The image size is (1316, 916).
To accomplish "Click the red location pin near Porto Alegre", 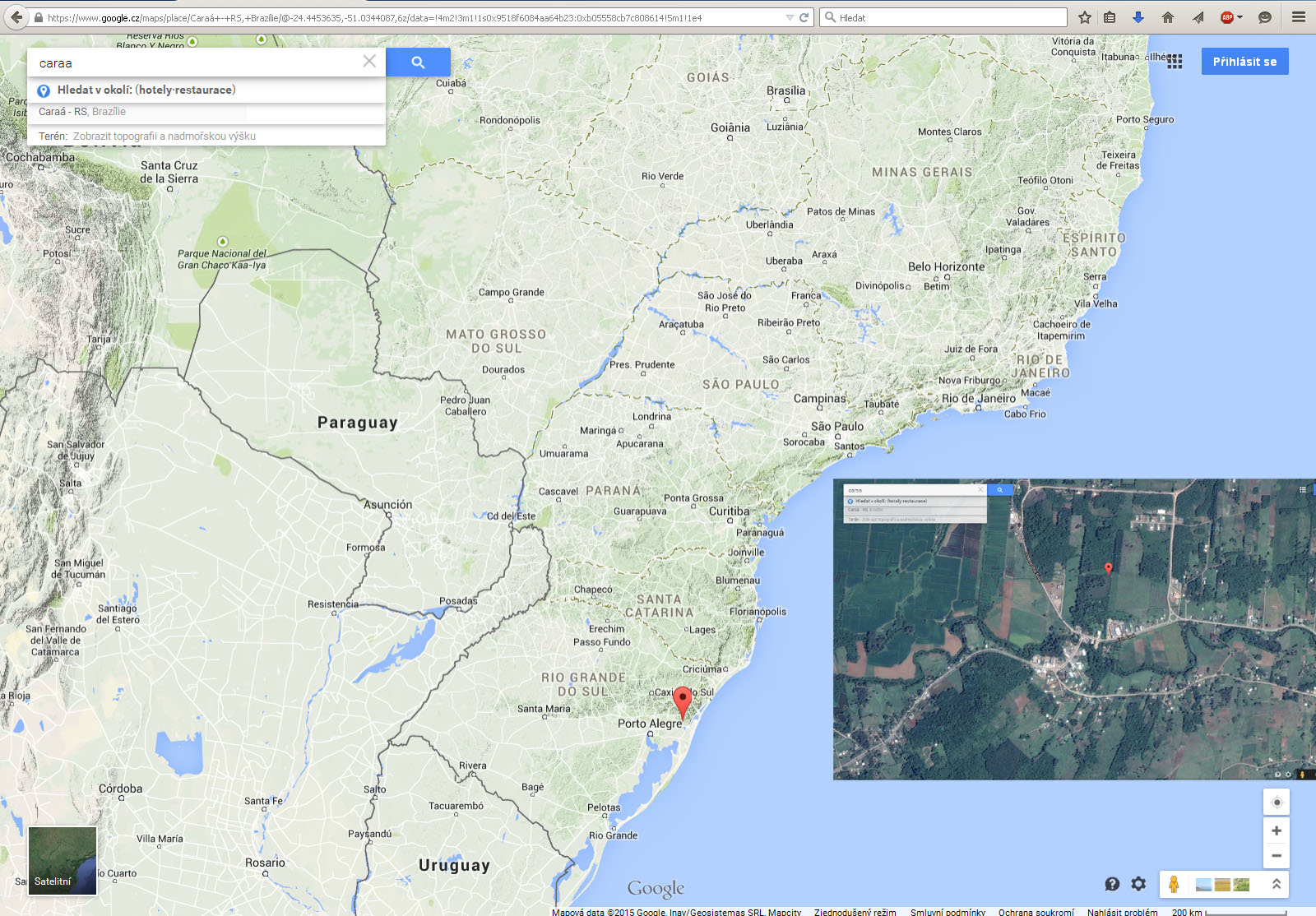I will point(682,702).
